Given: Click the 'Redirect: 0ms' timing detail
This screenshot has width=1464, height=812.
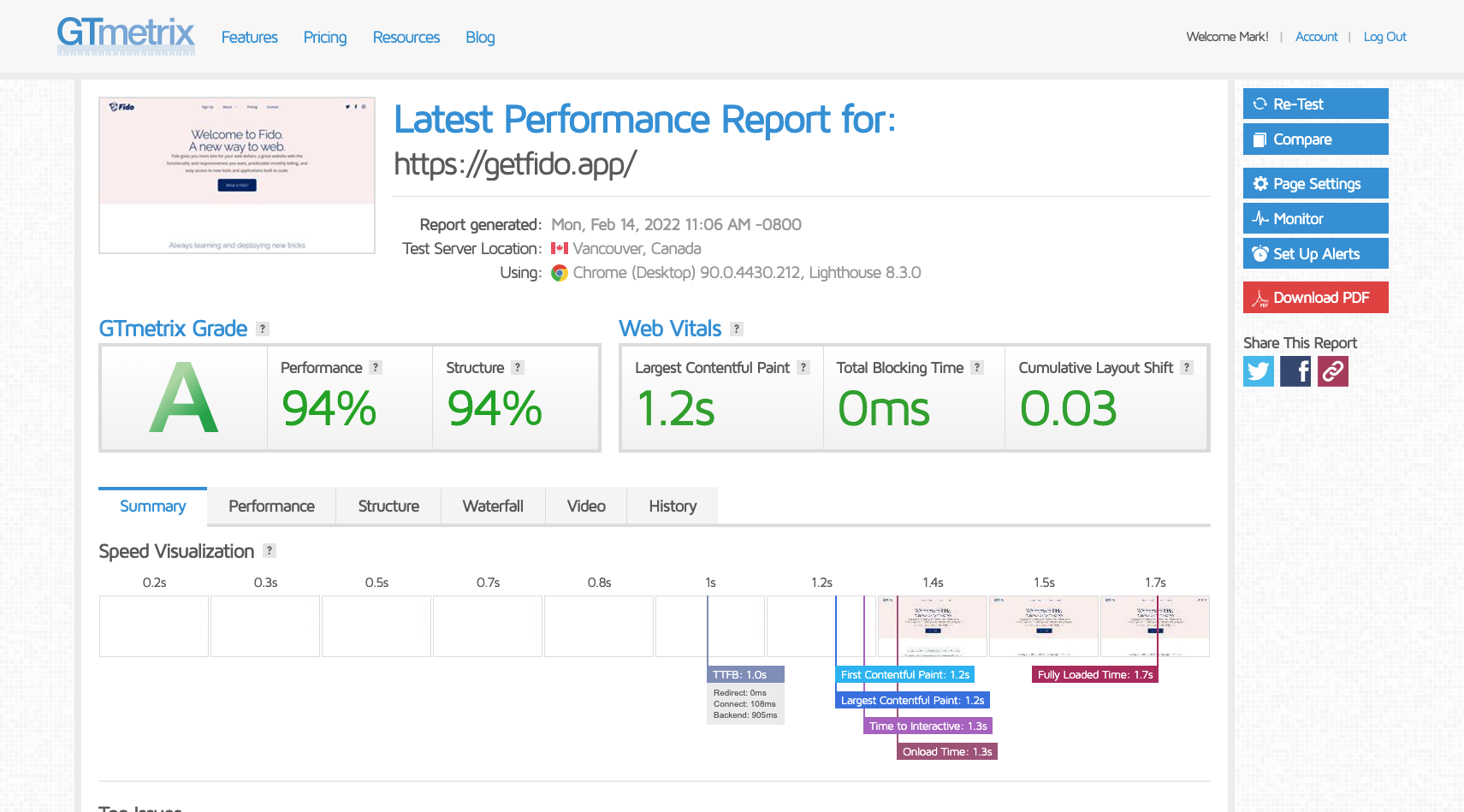Looking at the screenshot, I should (x=740, y=693).
